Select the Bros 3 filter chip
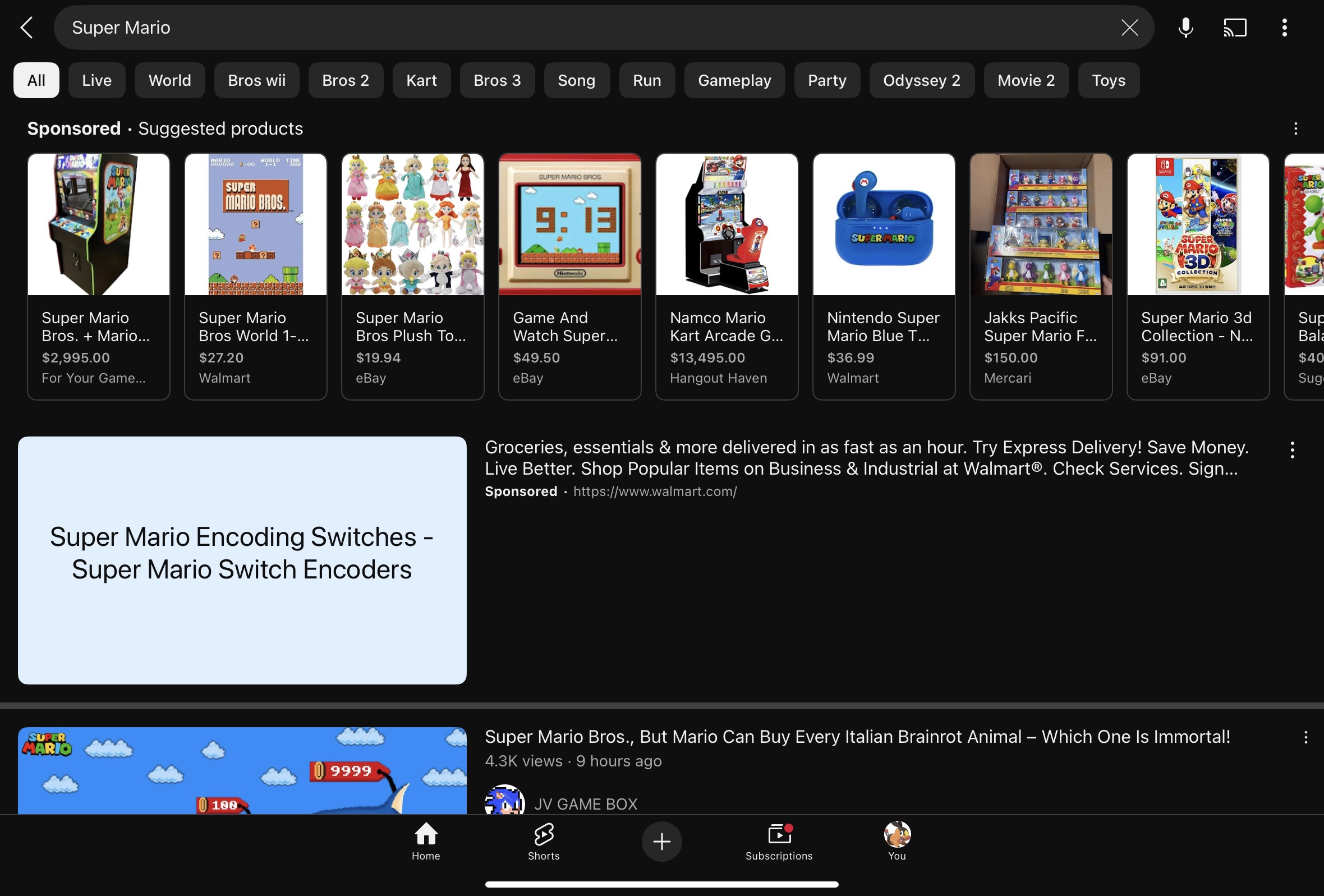Image resolution: width=1324 pixels, height=896 pixels. pyautogui.click(x=498, y=80)
